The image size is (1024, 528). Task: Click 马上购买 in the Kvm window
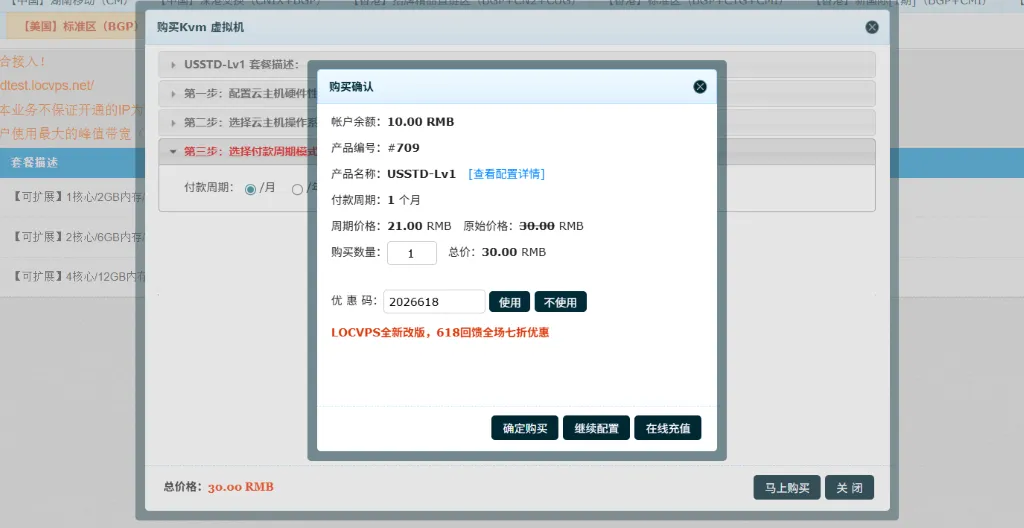coord(787,487)
